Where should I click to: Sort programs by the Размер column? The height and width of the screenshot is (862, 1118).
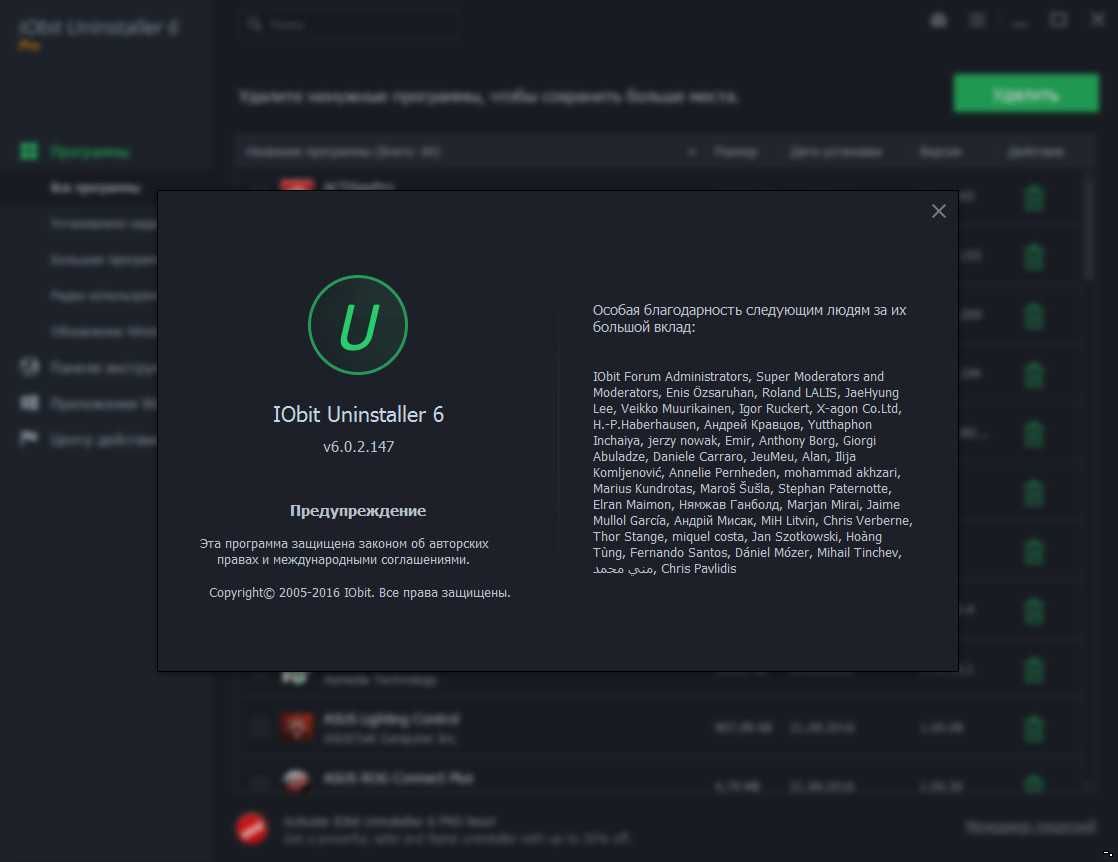(736, 152)
